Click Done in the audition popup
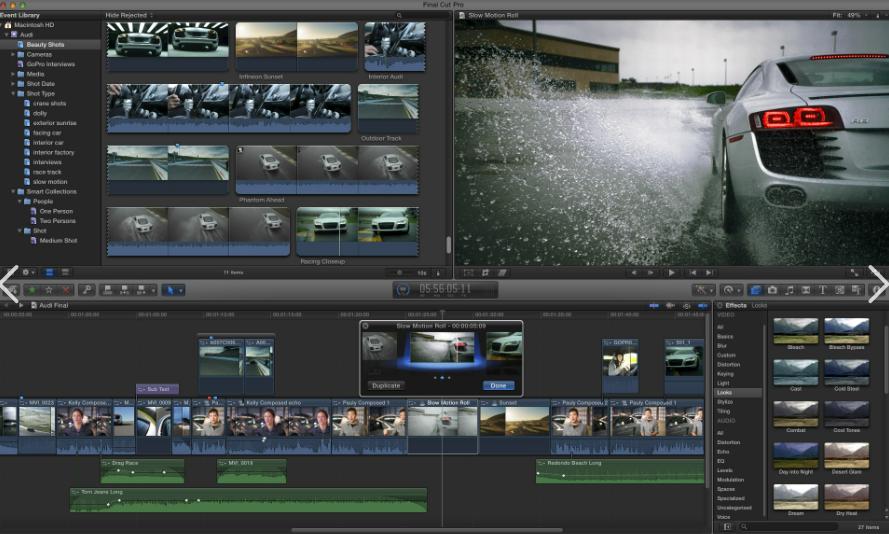 [498, 385]
